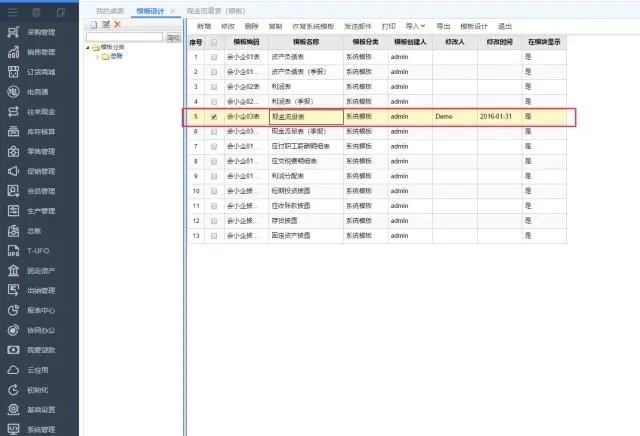Check the 利润表 row 3 checkbox
The image size is (640, 436).
click(214, 87)
